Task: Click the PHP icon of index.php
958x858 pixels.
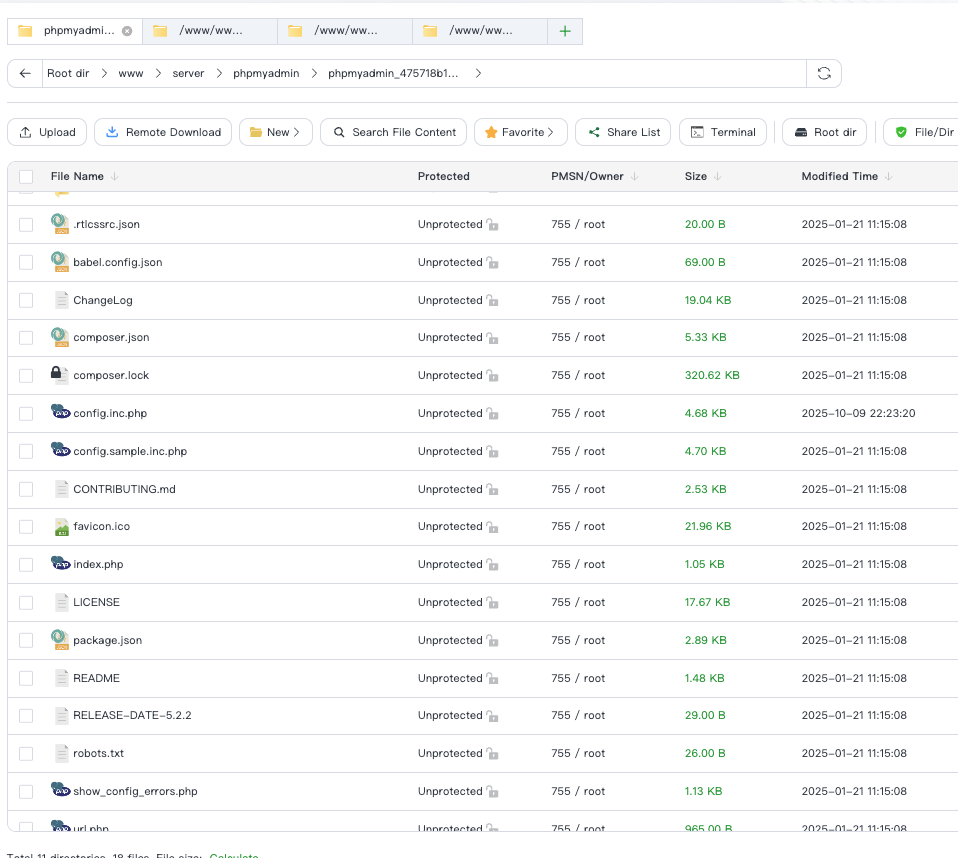Action: click(60, 564)
